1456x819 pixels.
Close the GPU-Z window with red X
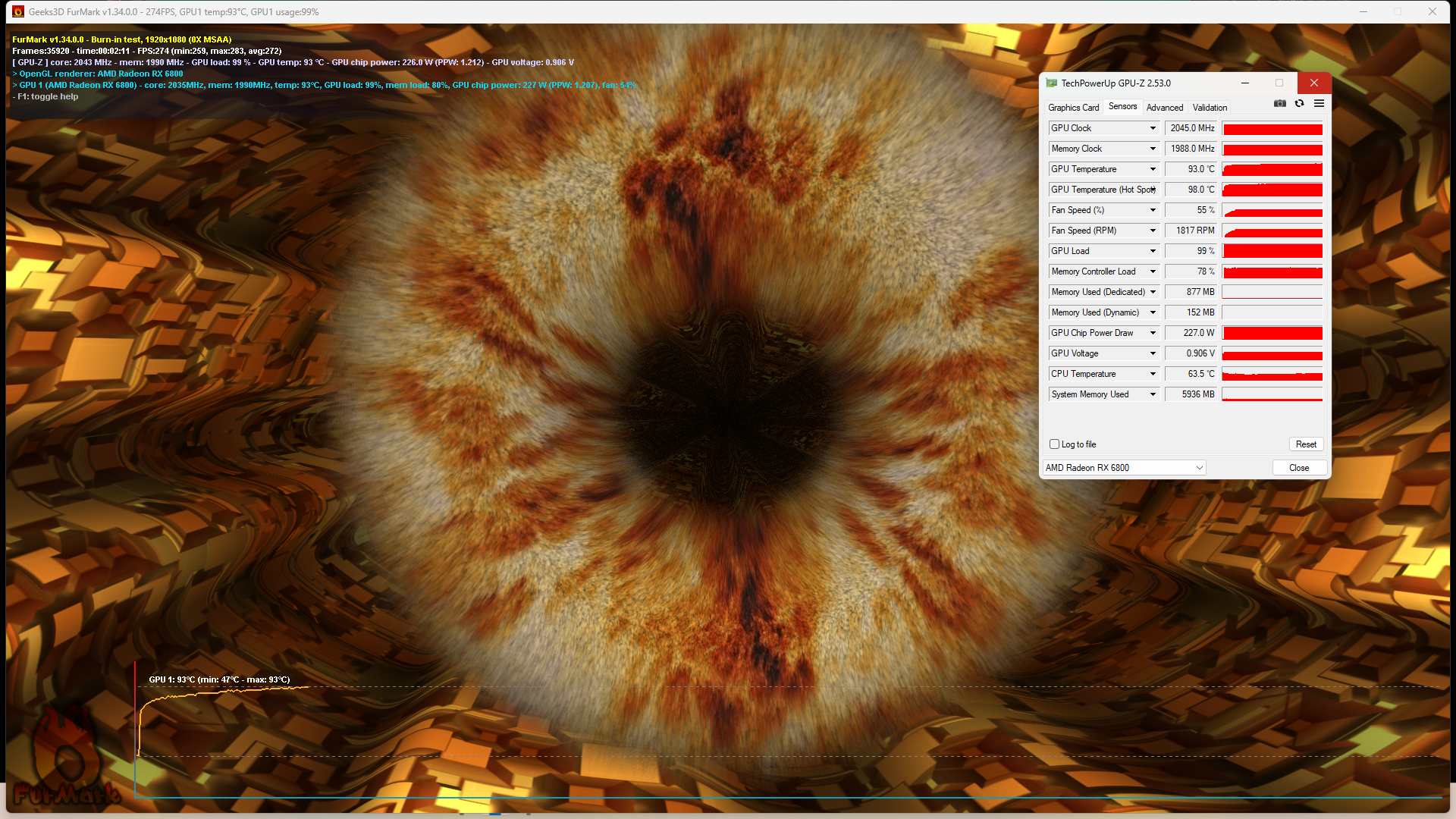[1313, 83]
